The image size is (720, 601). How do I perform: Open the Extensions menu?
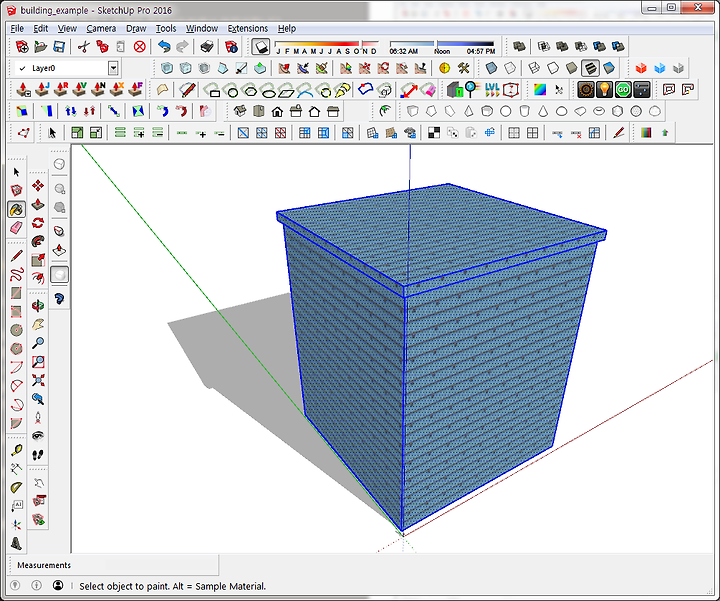[248, 28]
